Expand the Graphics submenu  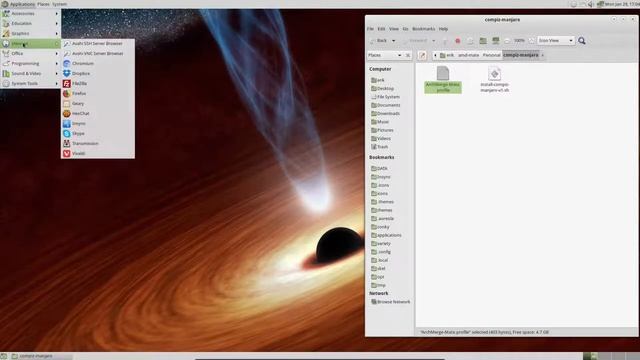(x=31, y=33)
